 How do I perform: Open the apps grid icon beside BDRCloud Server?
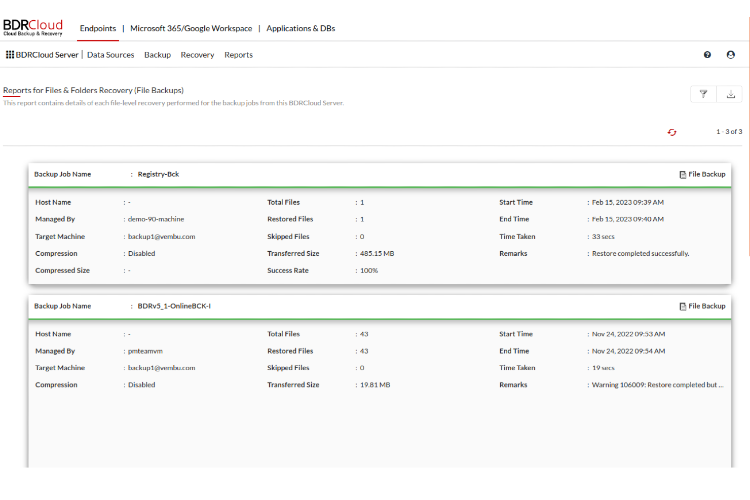pyautogui.click(x=10, y=55)
